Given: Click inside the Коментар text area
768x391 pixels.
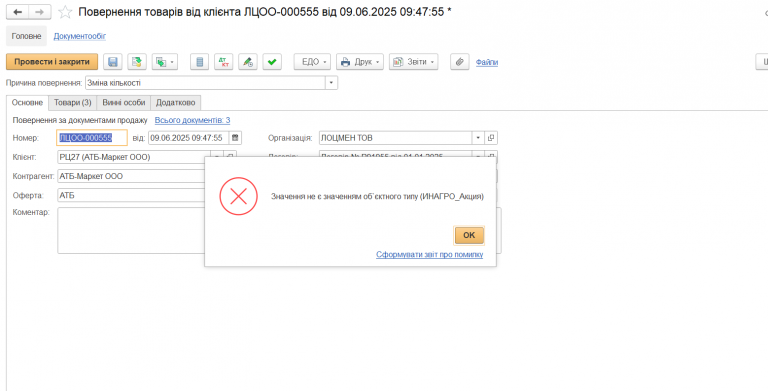Looking at the screenshot, I should point(131,230).
